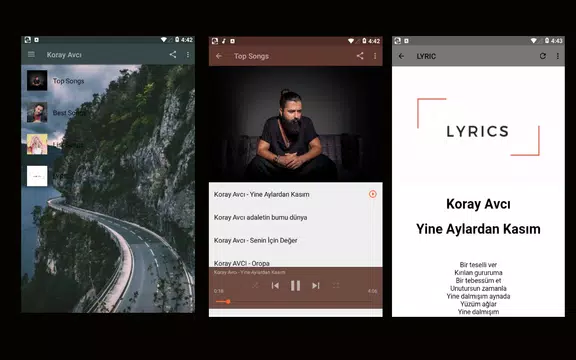Click lyric line 'Yine dalmışım aynada'
The height and width of the screenshot is (360, 576).
coord(478,296)
